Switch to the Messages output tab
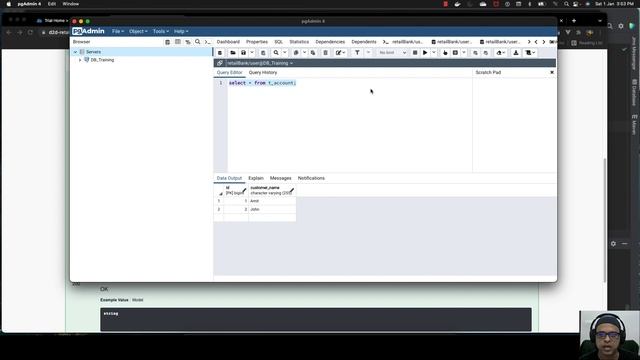 pos(280,178)
